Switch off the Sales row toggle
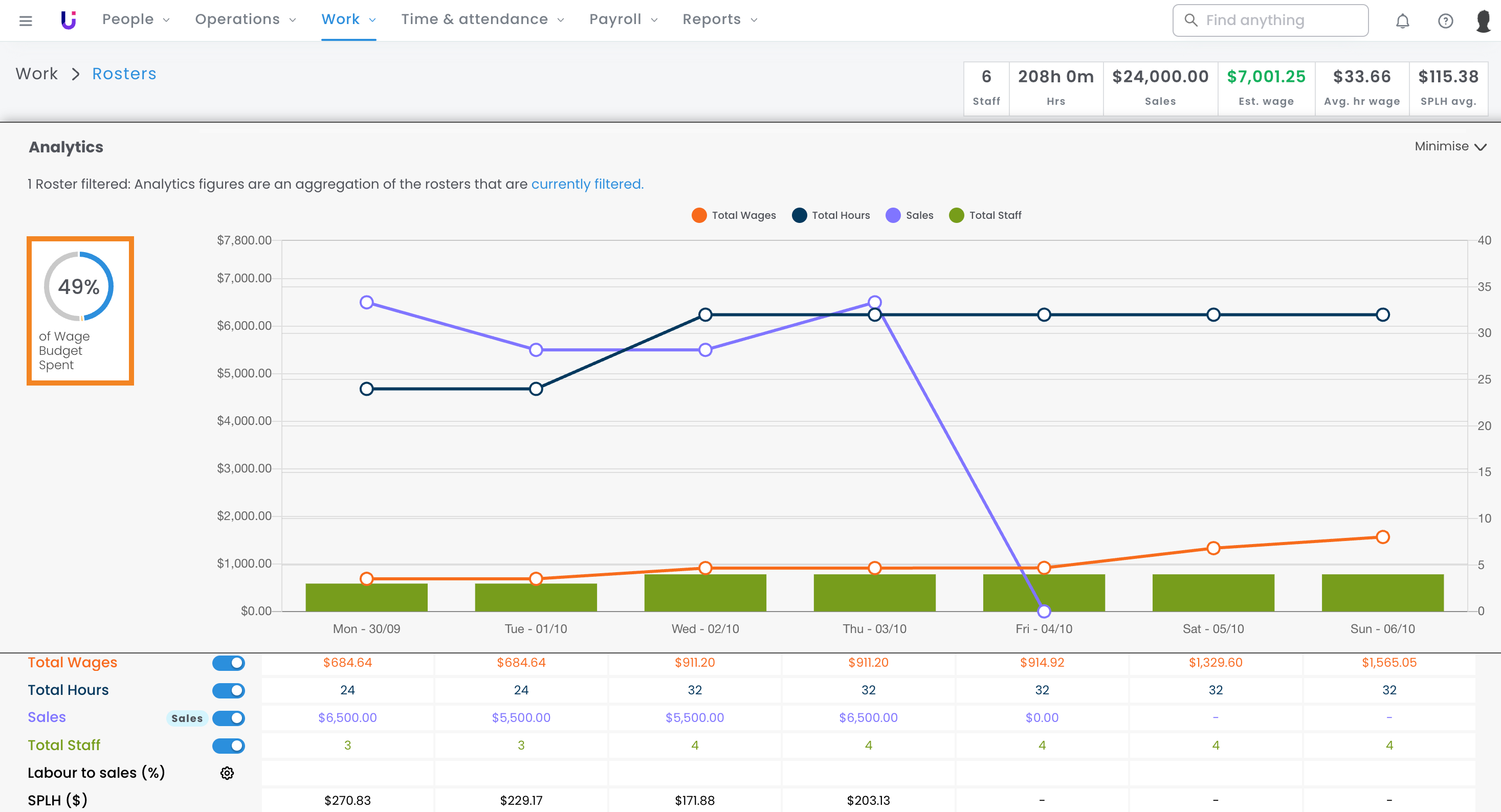The width and height of the screenshot is (1501, 812). coord(228,718)
